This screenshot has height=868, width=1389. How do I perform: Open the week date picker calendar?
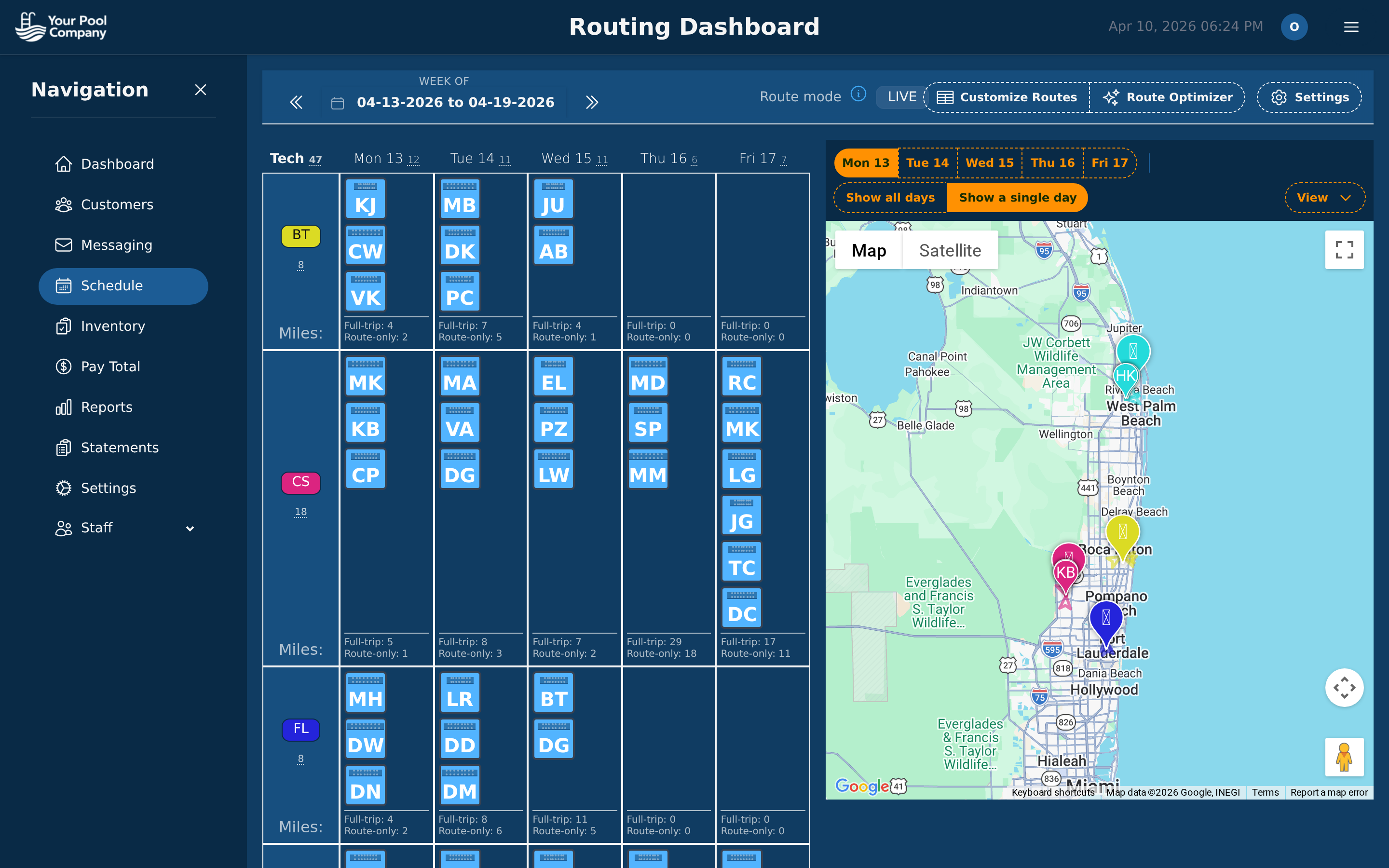point(338,102)
